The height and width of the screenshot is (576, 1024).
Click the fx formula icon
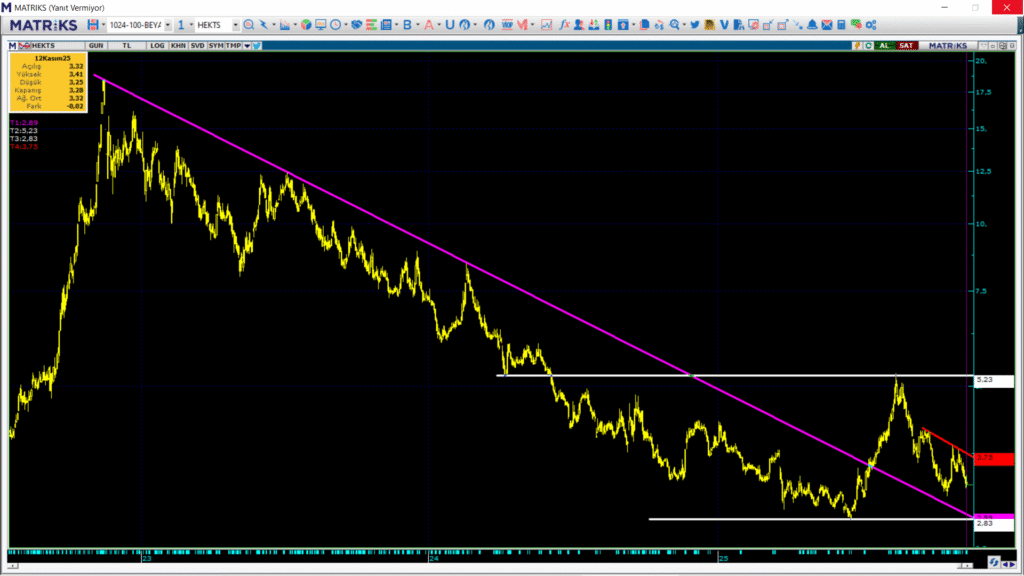point(565,25)
